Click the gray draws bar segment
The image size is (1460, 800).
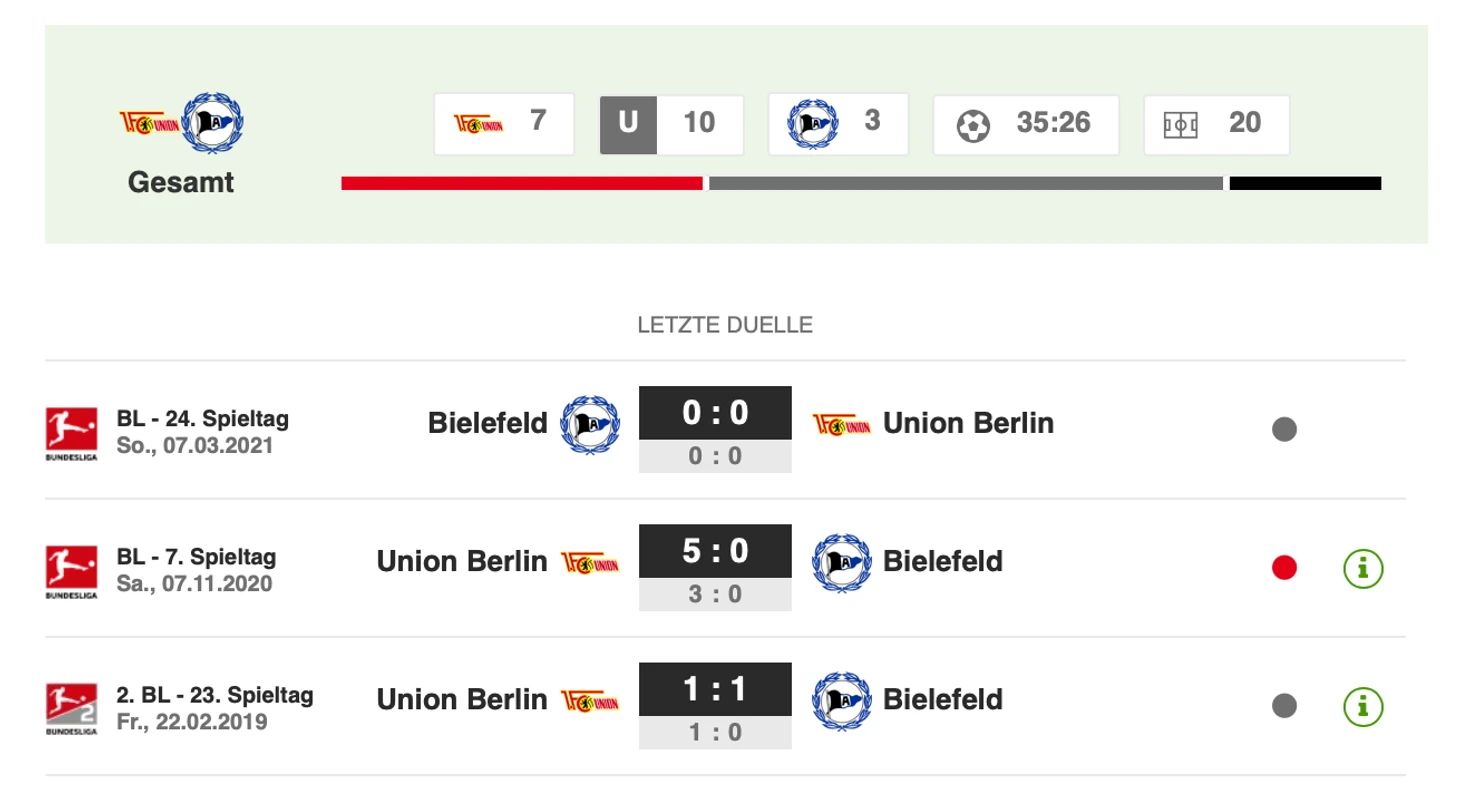[x=965, y=184]
